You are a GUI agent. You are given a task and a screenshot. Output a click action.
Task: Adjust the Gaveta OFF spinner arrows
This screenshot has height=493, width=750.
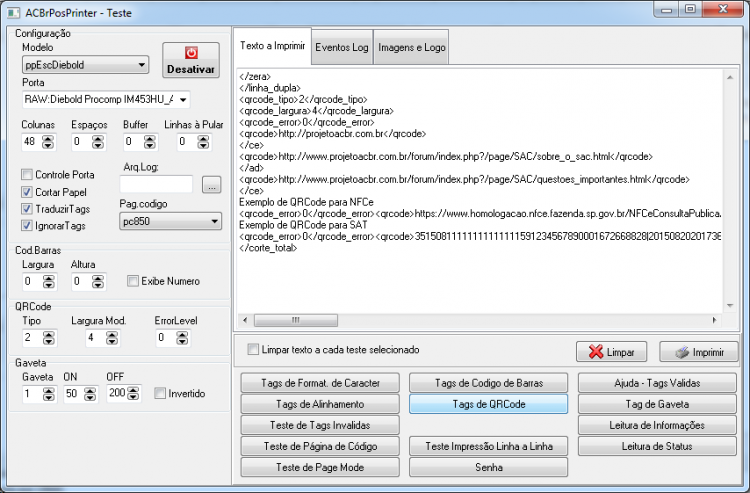pyautogui.click(x=133, y=393)
